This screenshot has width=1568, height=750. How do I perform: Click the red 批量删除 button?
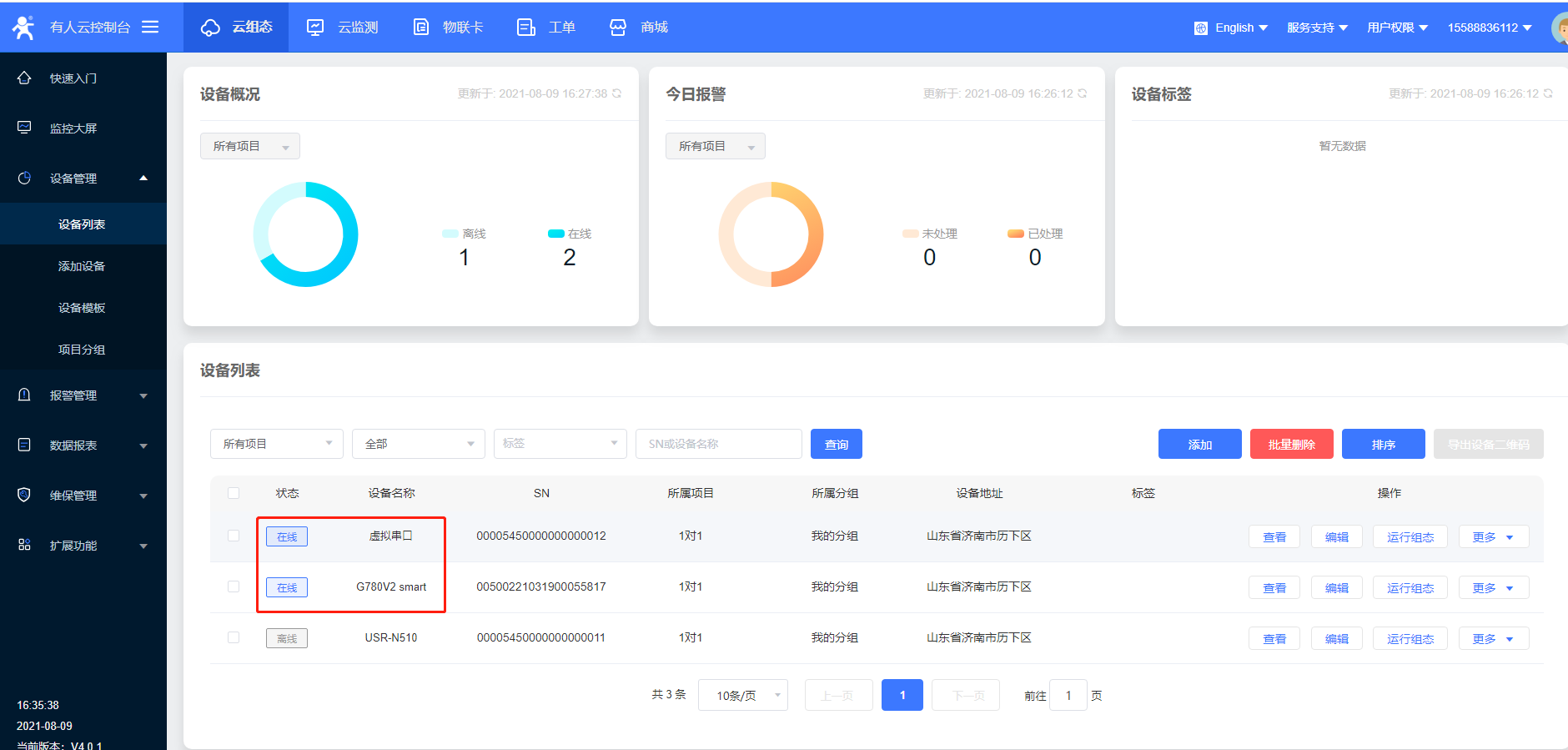(1291, 444)
